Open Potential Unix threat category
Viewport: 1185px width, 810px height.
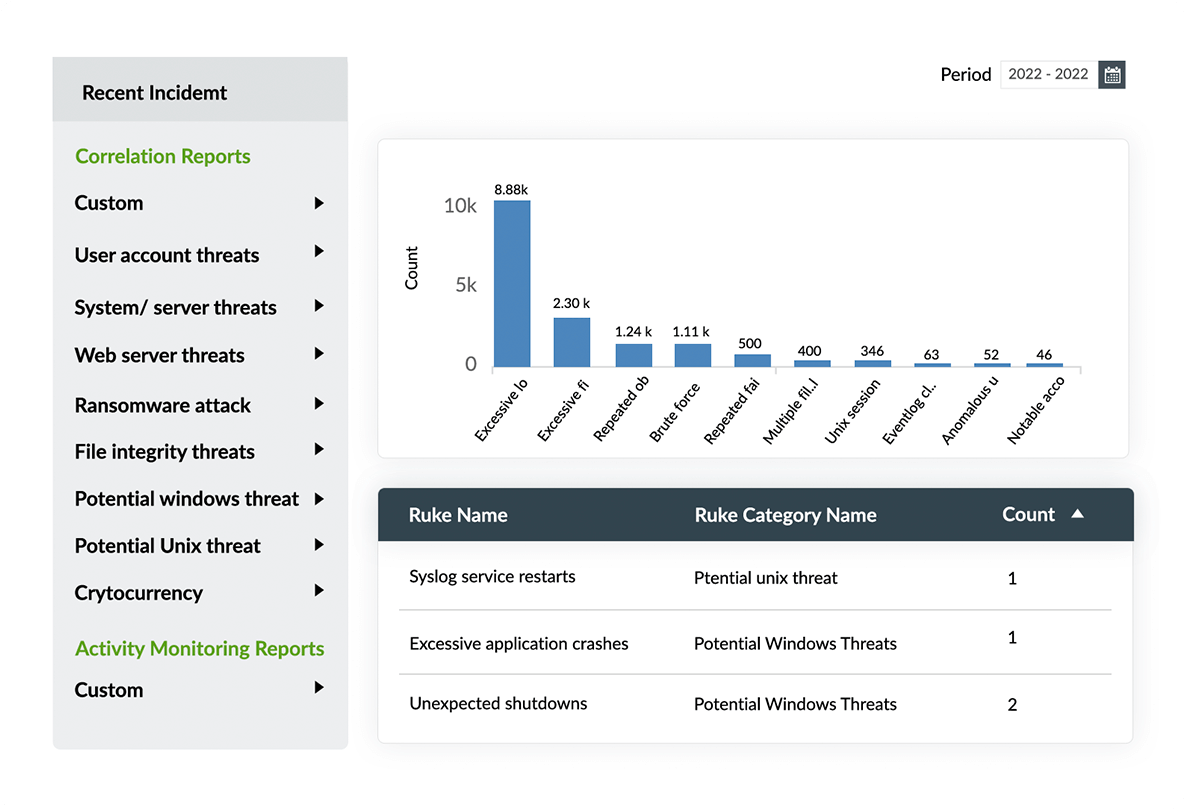click(167, 546)
